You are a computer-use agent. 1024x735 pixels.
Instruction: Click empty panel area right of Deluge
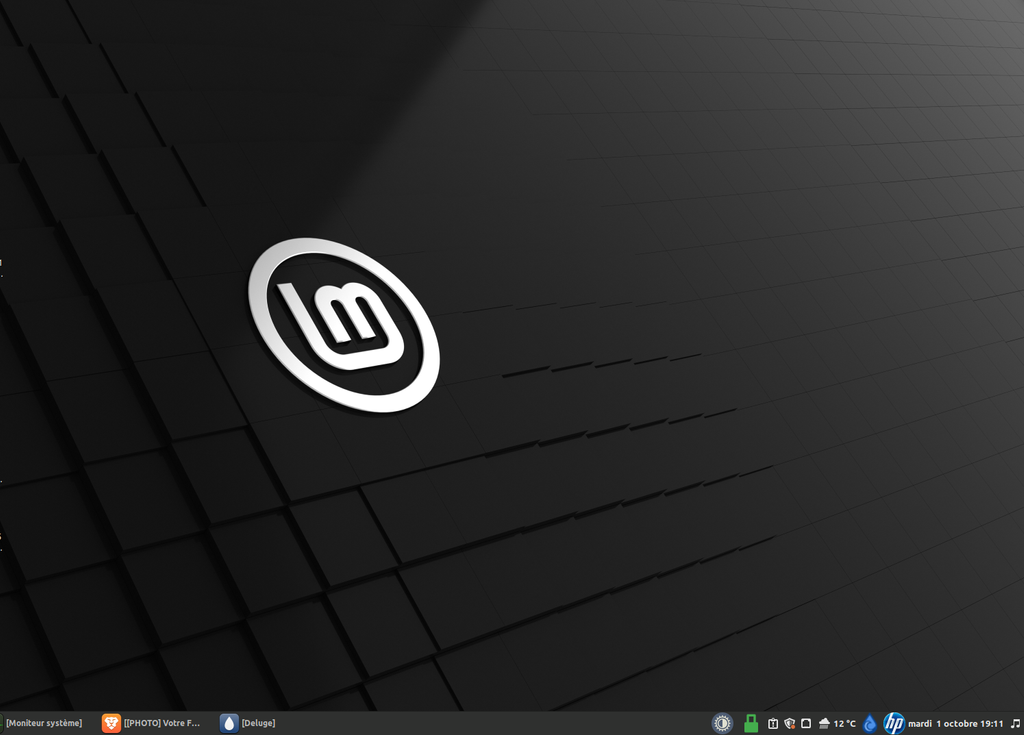tap(480, 723)
